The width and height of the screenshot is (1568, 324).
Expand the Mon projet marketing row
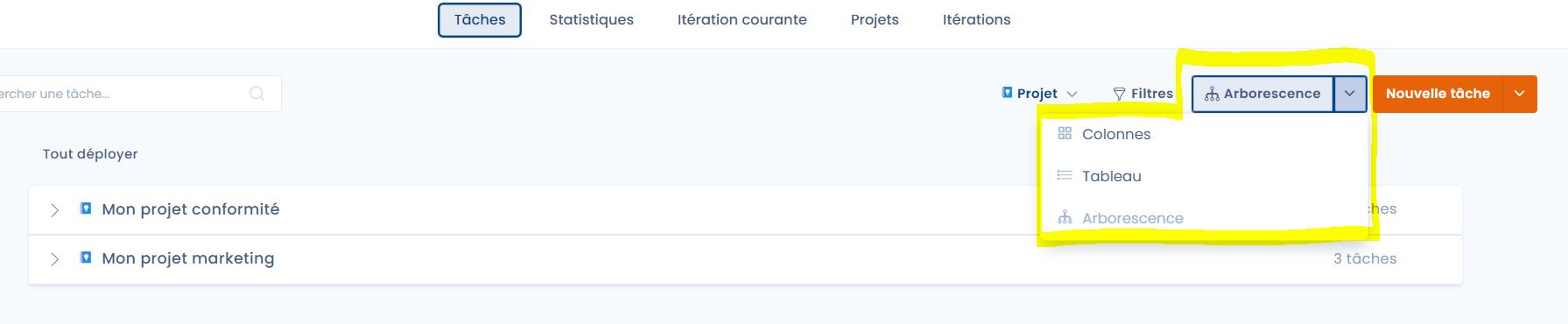point(54,259)
